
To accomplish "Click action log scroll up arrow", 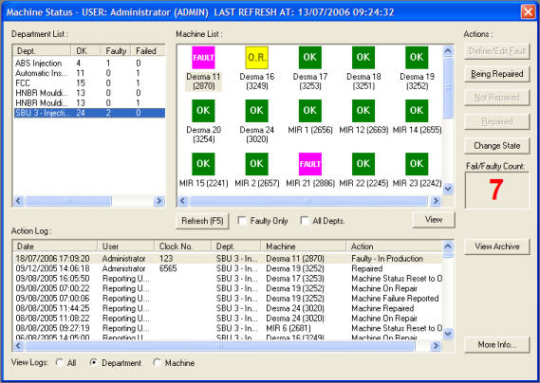I will (x=448, y=246).
